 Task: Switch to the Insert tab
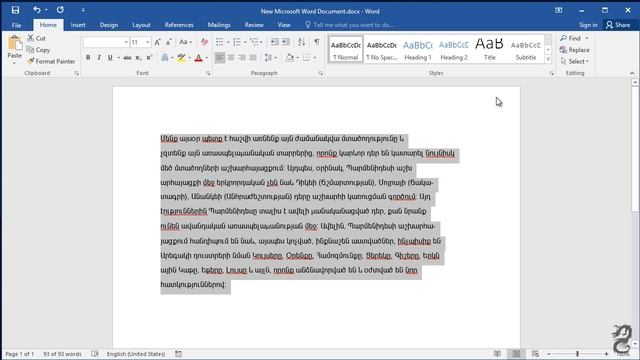point(78,25)
